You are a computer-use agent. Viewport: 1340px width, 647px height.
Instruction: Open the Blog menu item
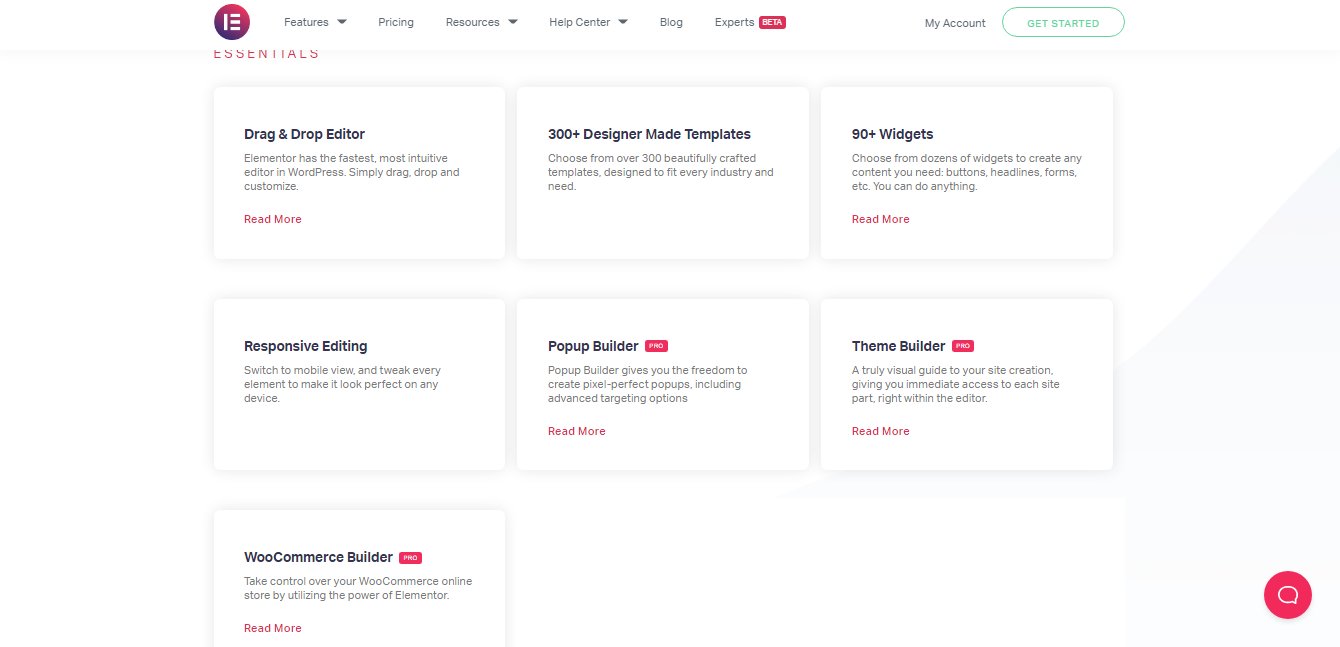point(671,22)
